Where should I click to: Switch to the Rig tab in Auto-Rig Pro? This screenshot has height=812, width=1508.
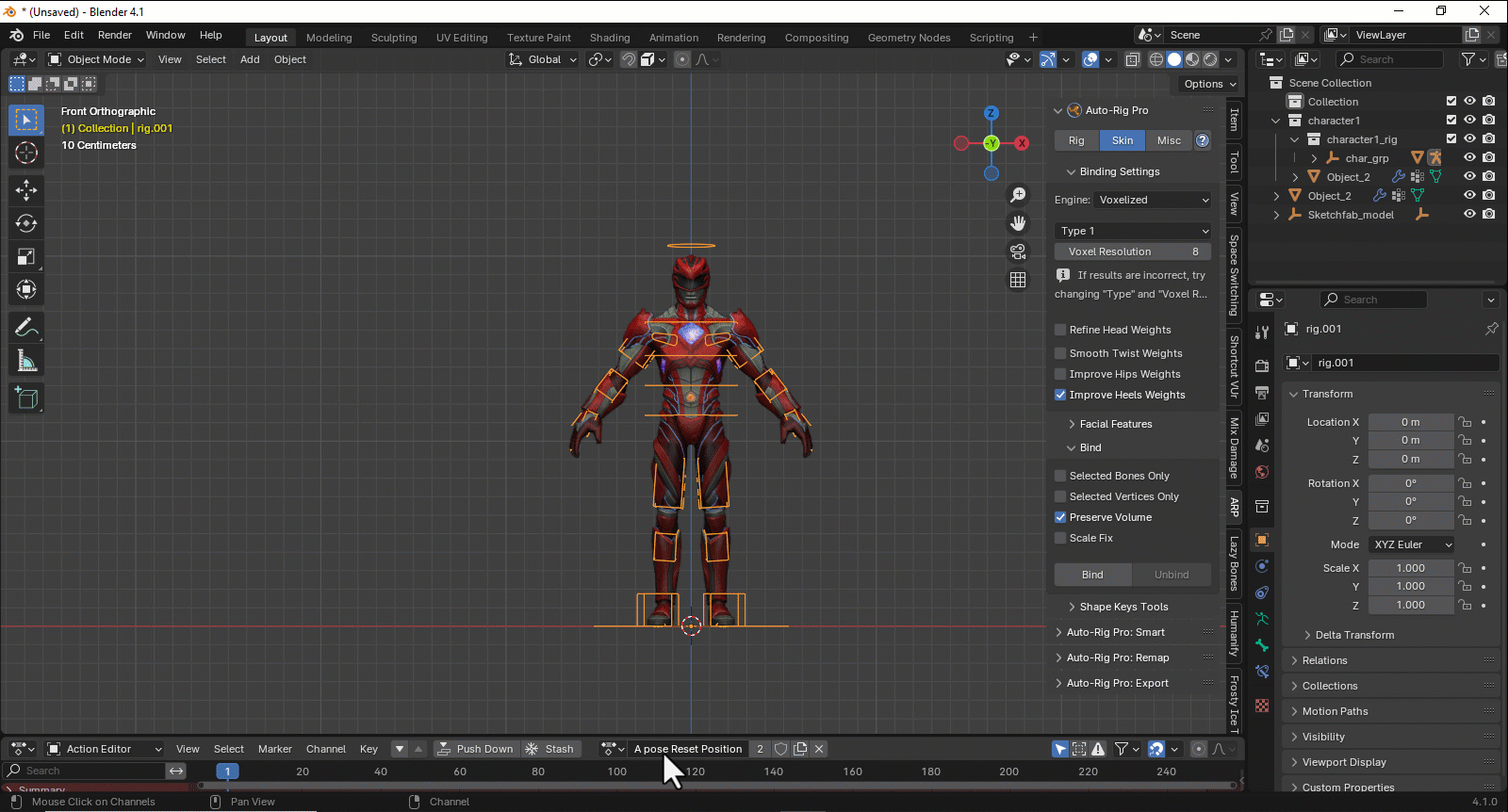(1076, 140)
